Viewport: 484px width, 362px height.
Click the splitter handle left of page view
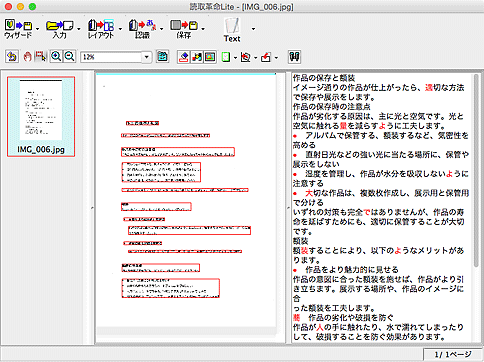92,208
